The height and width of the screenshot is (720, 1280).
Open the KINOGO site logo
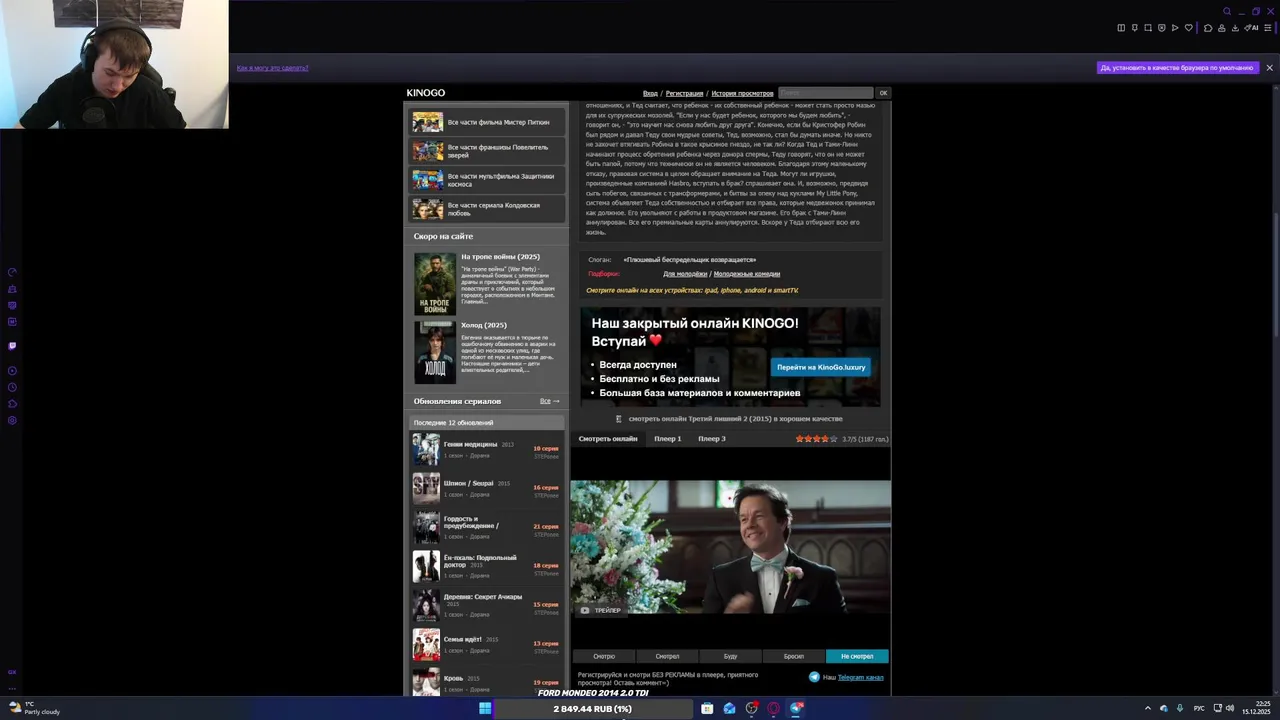tap(425, 93)
